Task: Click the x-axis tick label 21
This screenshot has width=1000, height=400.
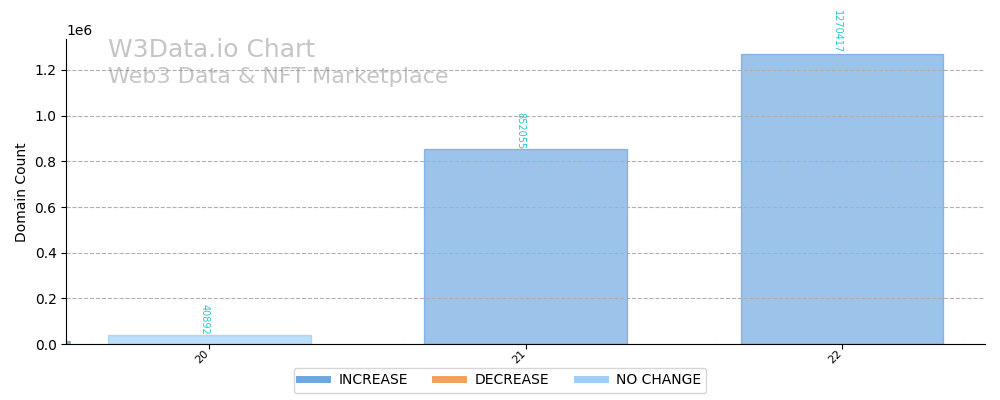Action: click(x=519, y=356)
